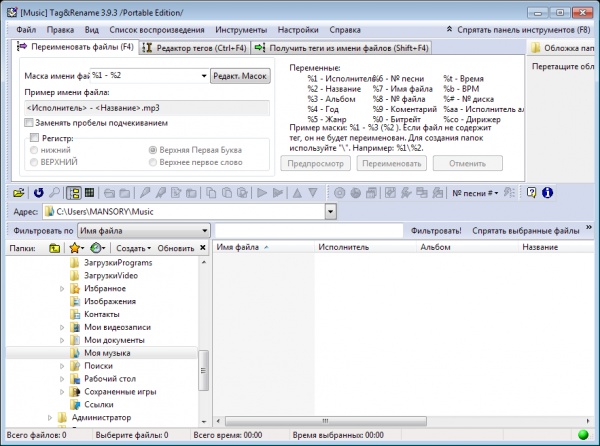Open the favorites star icon in Папки bar
The width and height of the screenshot is (600, 446).
(75, 247)
